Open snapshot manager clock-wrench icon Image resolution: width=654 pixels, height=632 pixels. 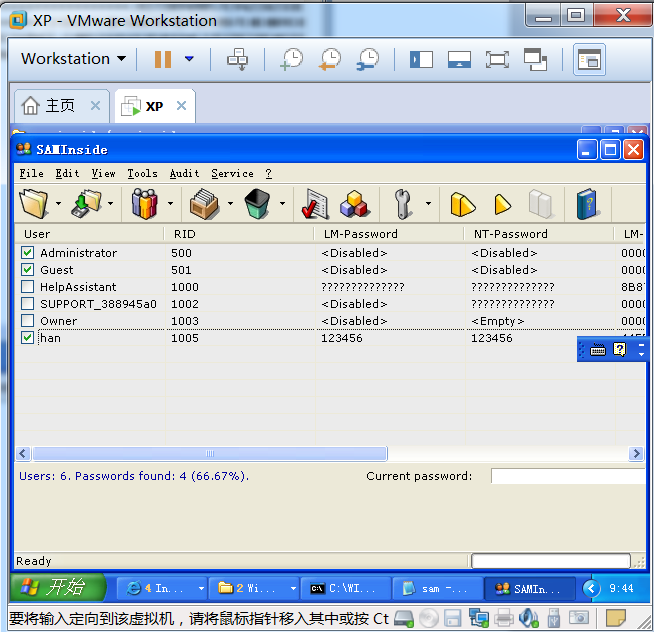click(x=368, y=59)
